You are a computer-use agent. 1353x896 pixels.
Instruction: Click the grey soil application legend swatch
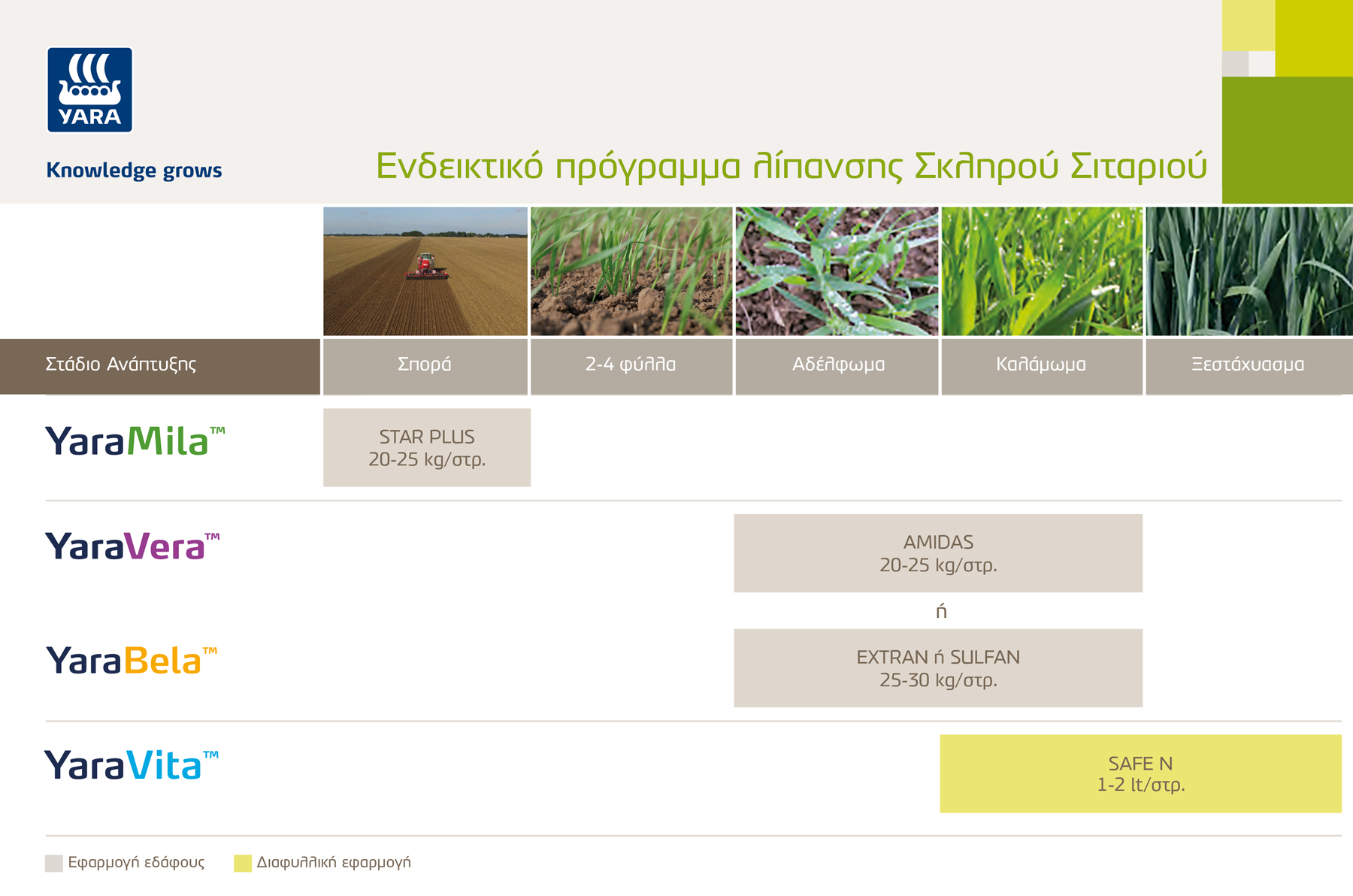[54, 863]
